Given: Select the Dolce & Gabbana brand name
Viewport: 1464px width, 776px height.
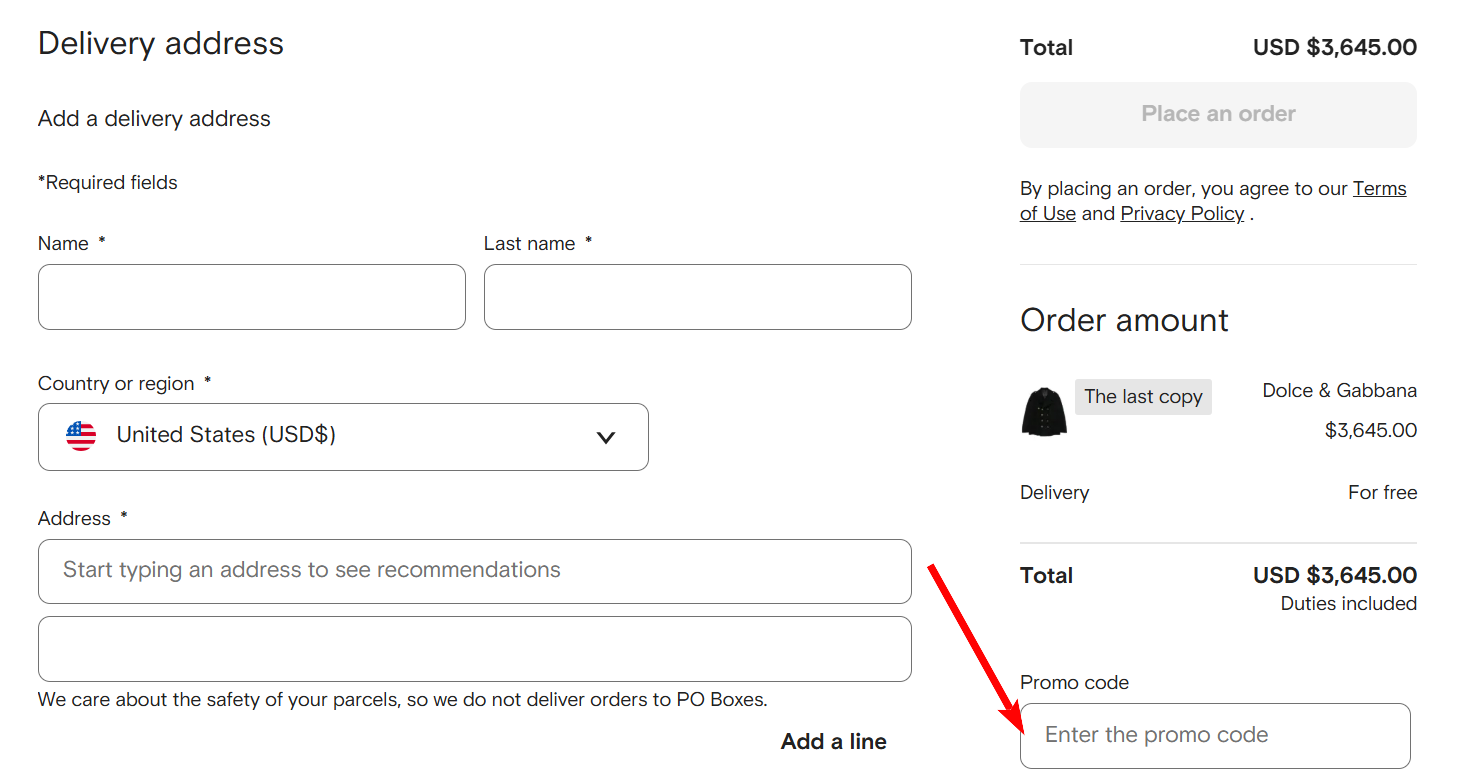Looking at the screenshot, I should pyautogui.click(x=1339, y=391).
